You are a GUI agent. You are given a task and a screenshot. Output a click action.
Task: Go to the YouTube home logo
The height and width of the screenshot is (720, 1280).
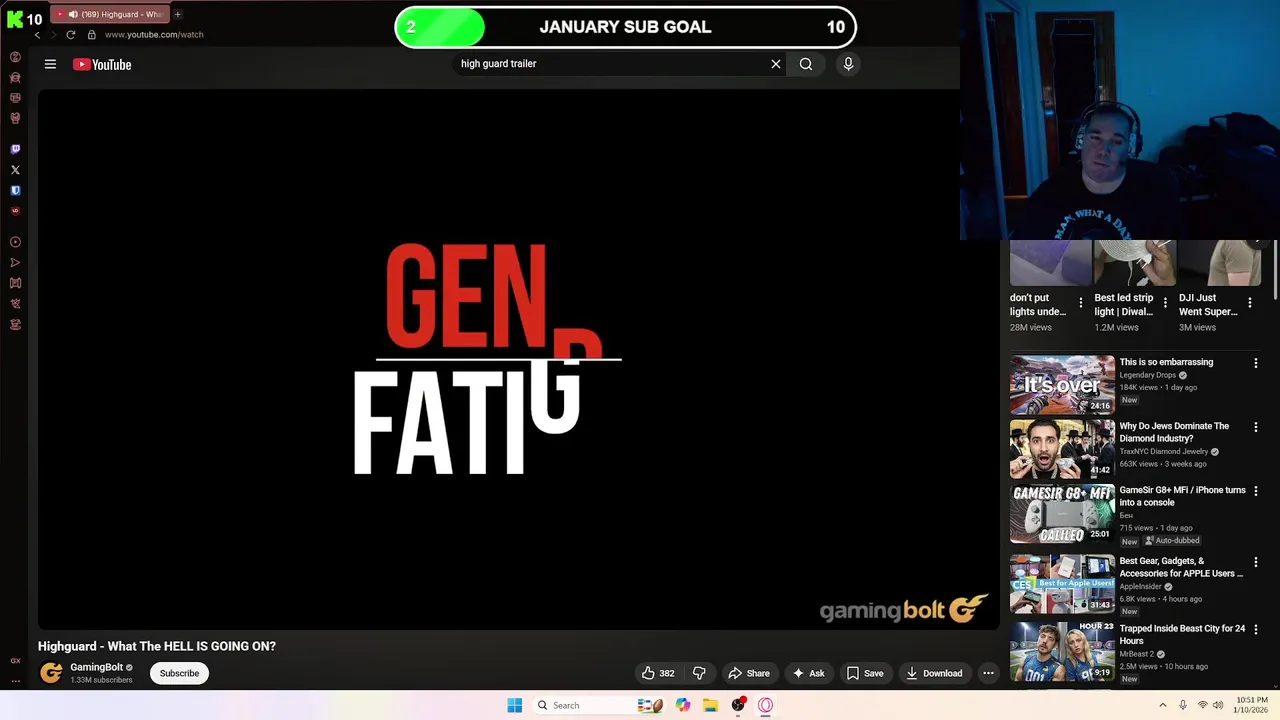(102, 64)
